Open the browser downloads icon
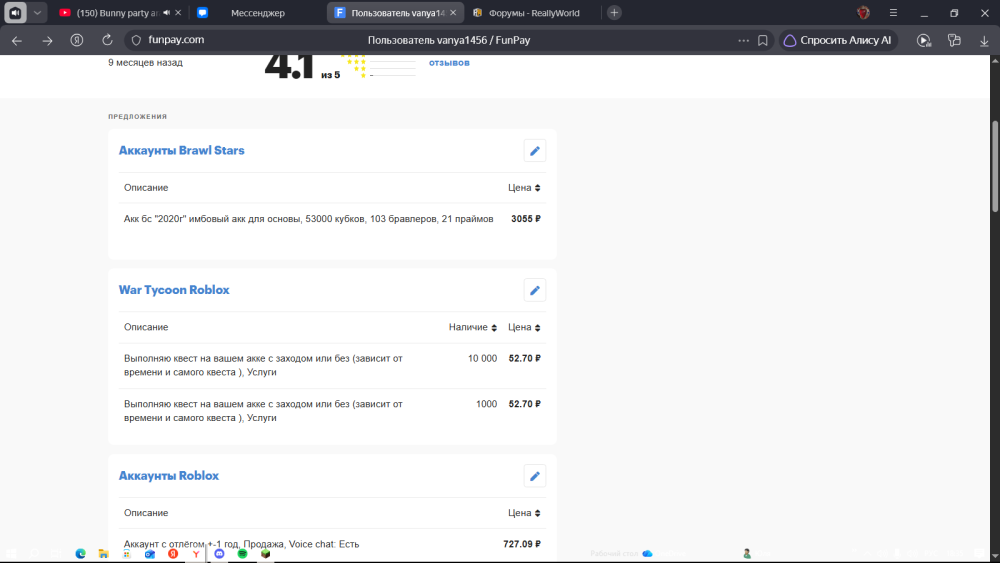 tap(984, 40)
